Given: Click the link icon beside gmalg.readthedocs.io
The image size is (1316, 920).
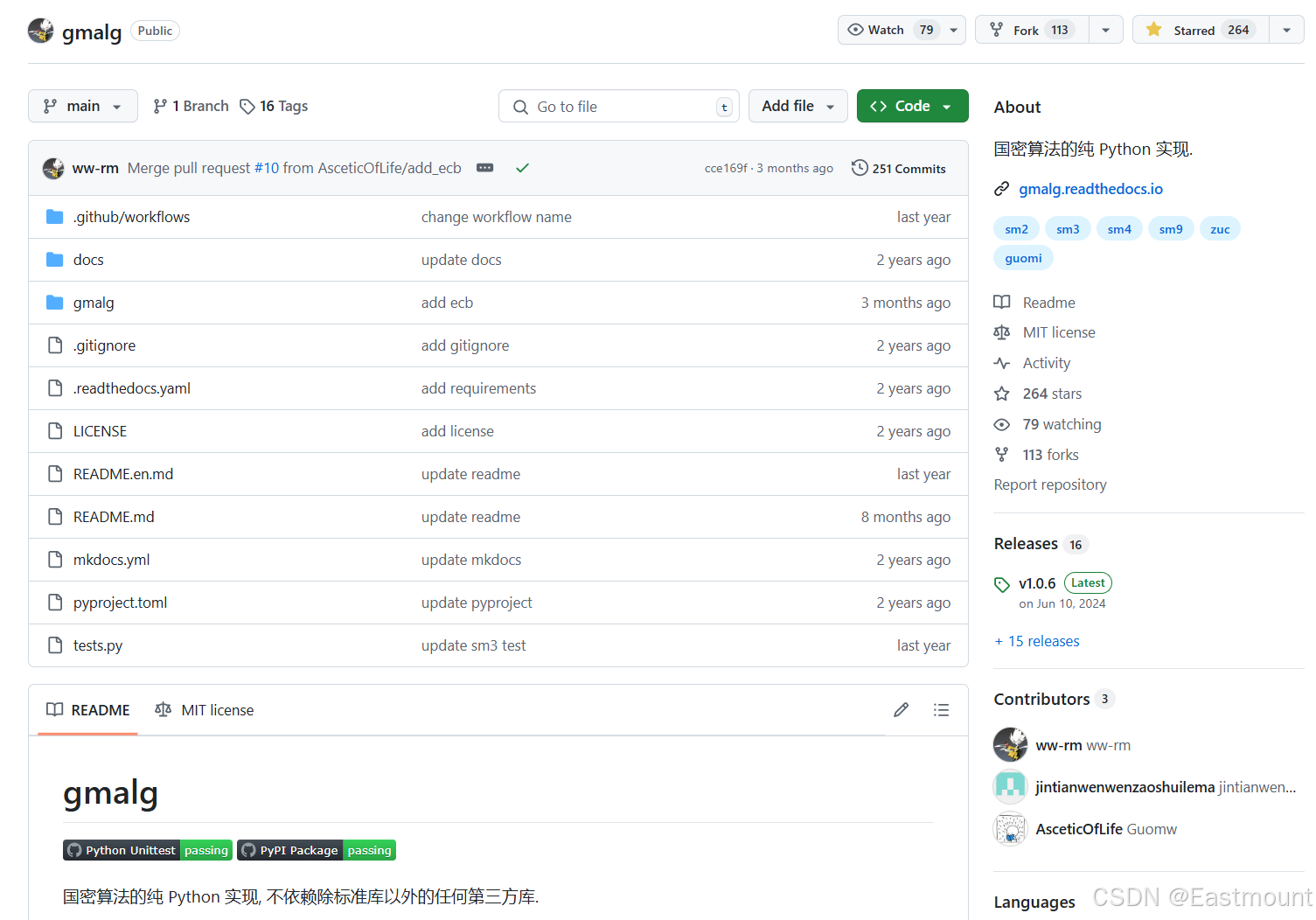Looking at the screenshot, I should 1002,189.
